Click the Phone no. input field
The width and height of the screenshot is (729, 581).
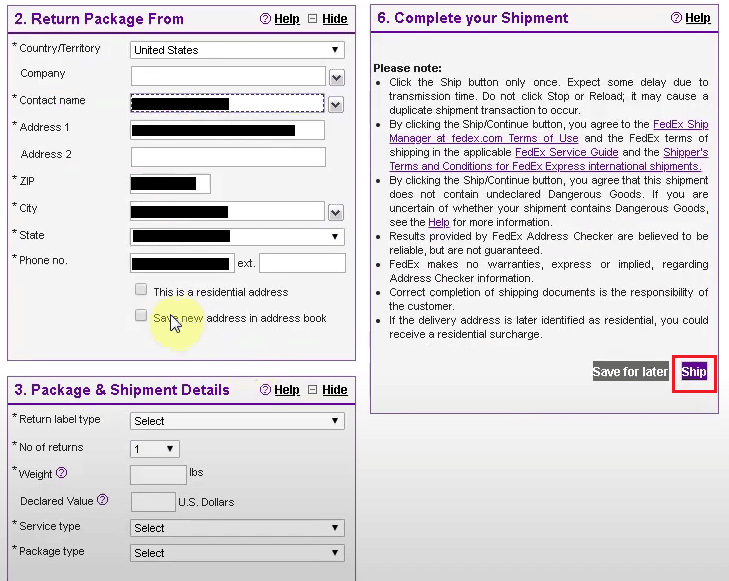coord(182,263)
